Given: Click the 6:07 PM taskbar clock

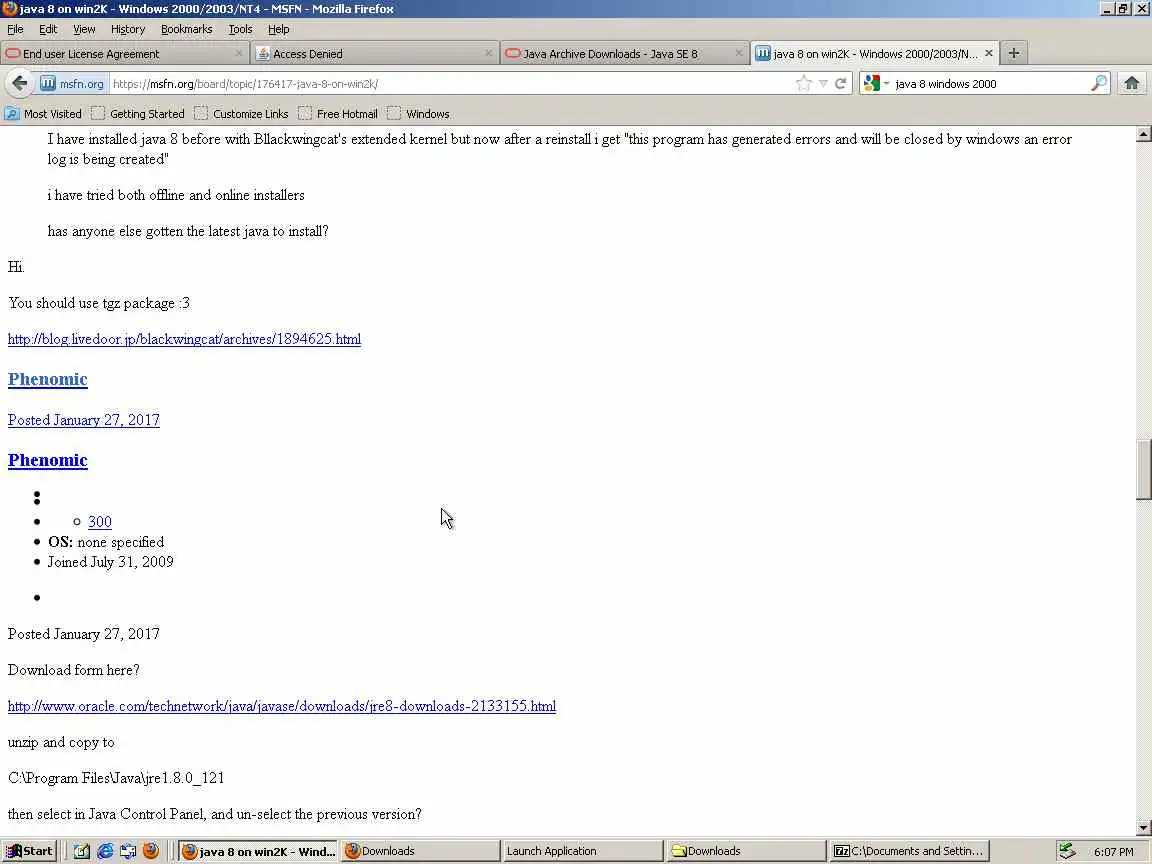Looking at the screenshot, I should (1113, 852).
